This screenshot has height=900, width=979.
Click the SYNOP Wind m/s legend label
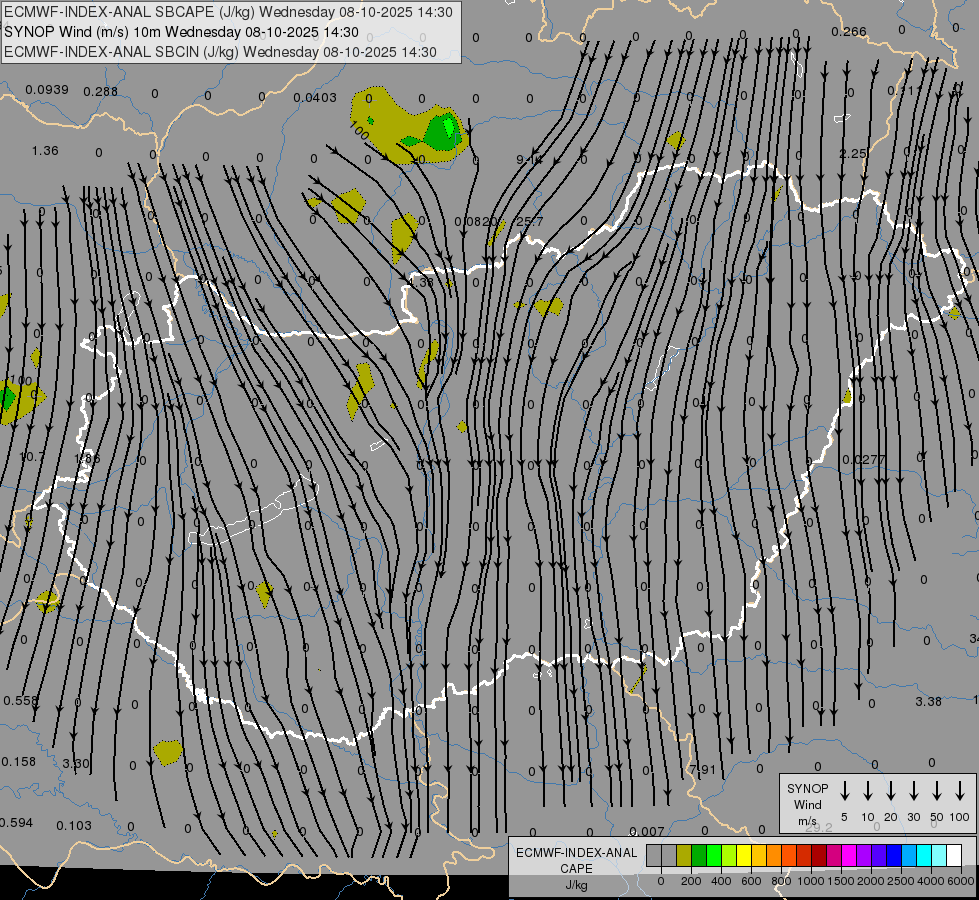click(807, 804)
